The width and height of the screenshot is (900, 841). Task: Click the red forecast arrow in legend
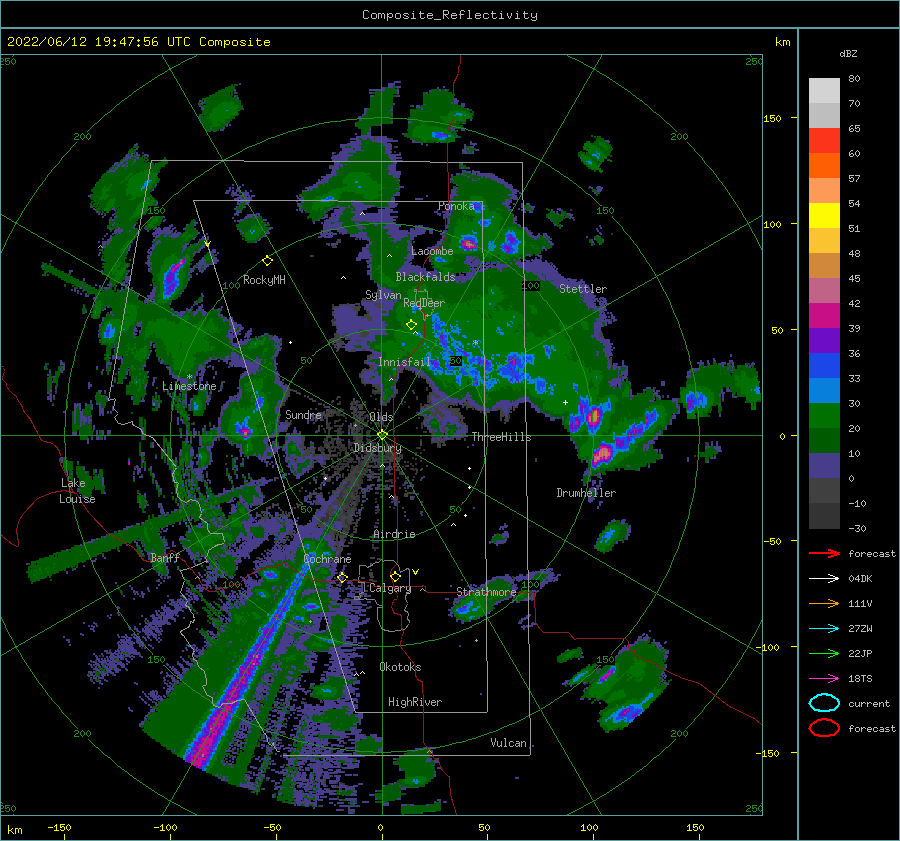click(824, 553)
